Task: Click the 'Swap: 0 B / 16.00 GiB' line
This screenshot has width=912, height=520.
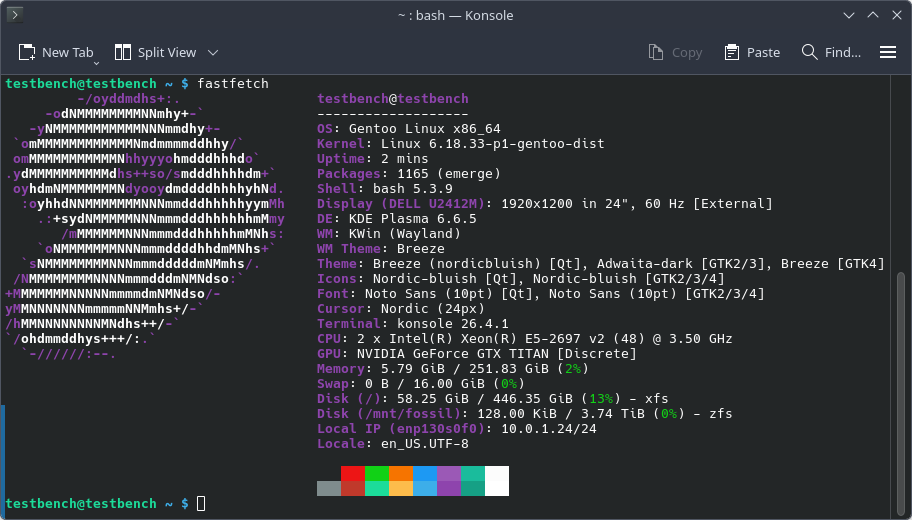Action: [x=421, y=384]
